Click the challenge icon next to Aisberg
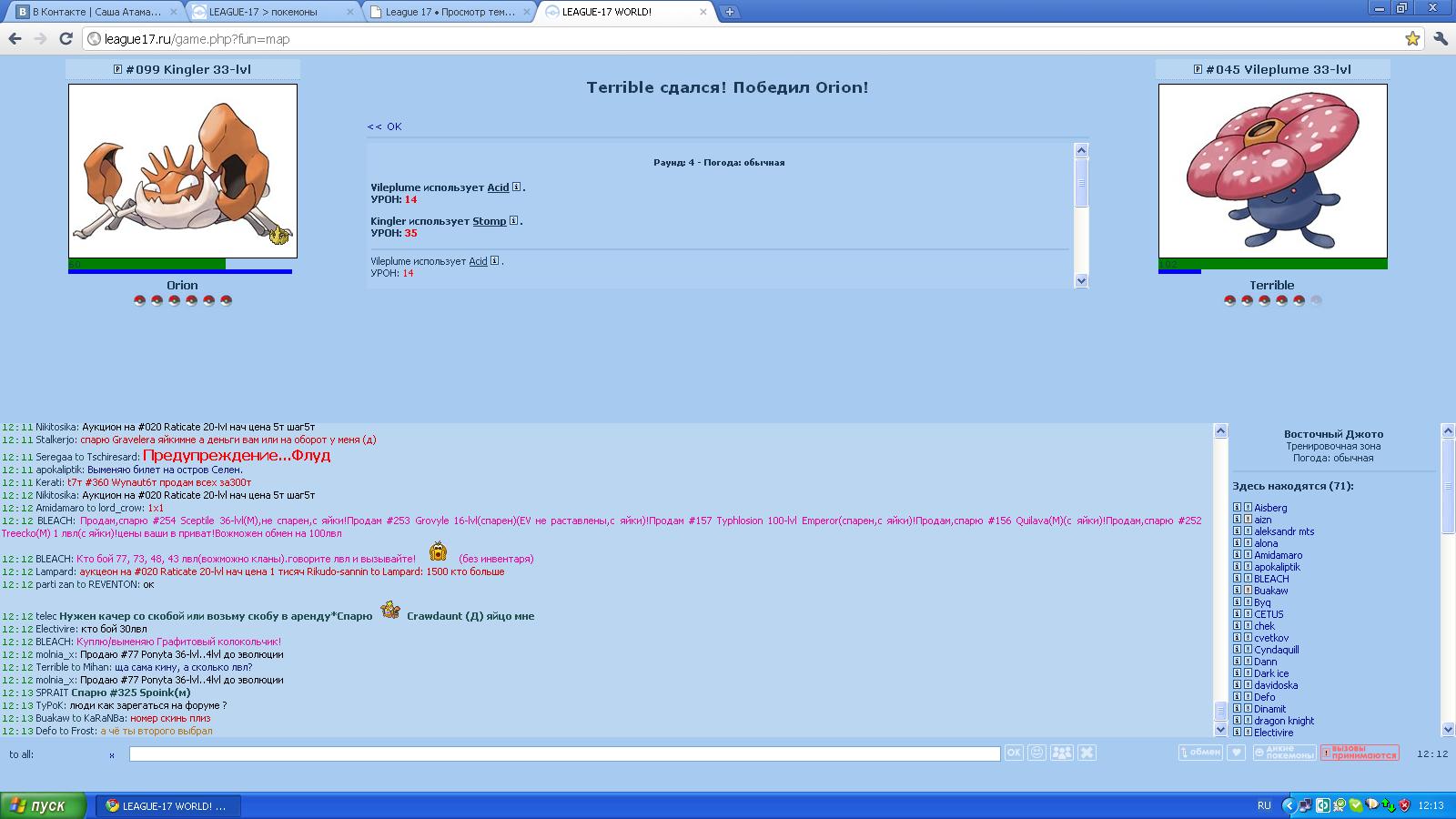 click(1249, 508)
